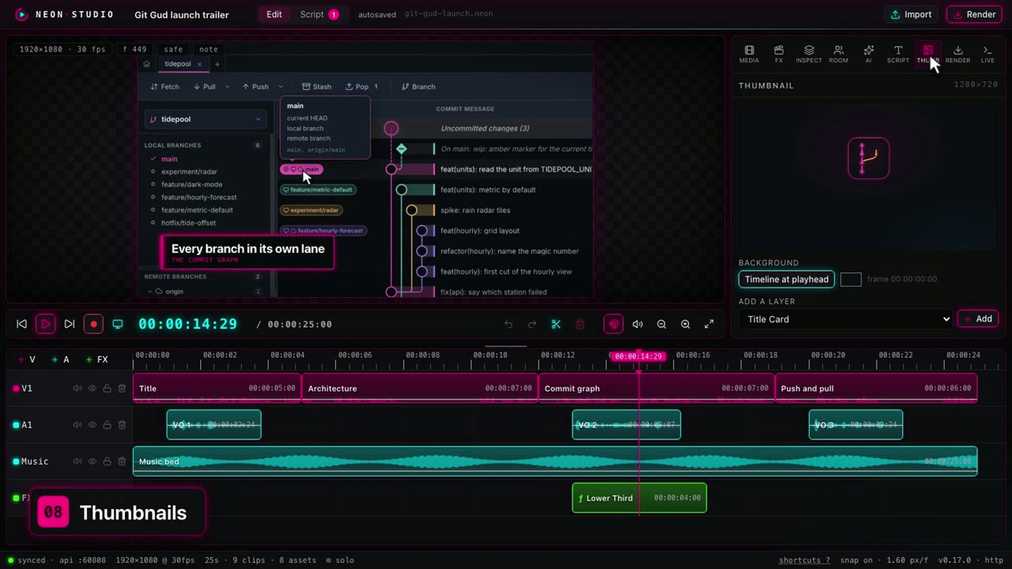Skip to the end of the timeline
This screenshot has width=1012, height=569.
[69, 324]
